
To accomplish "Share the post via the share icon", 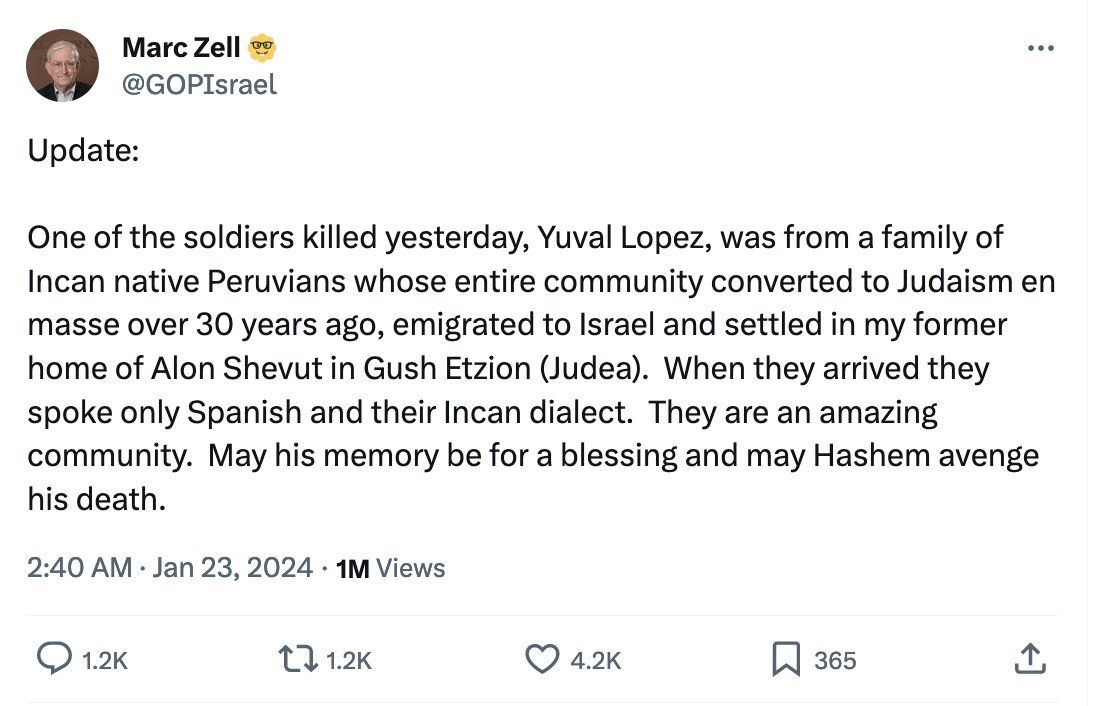I will [1030, 659].
